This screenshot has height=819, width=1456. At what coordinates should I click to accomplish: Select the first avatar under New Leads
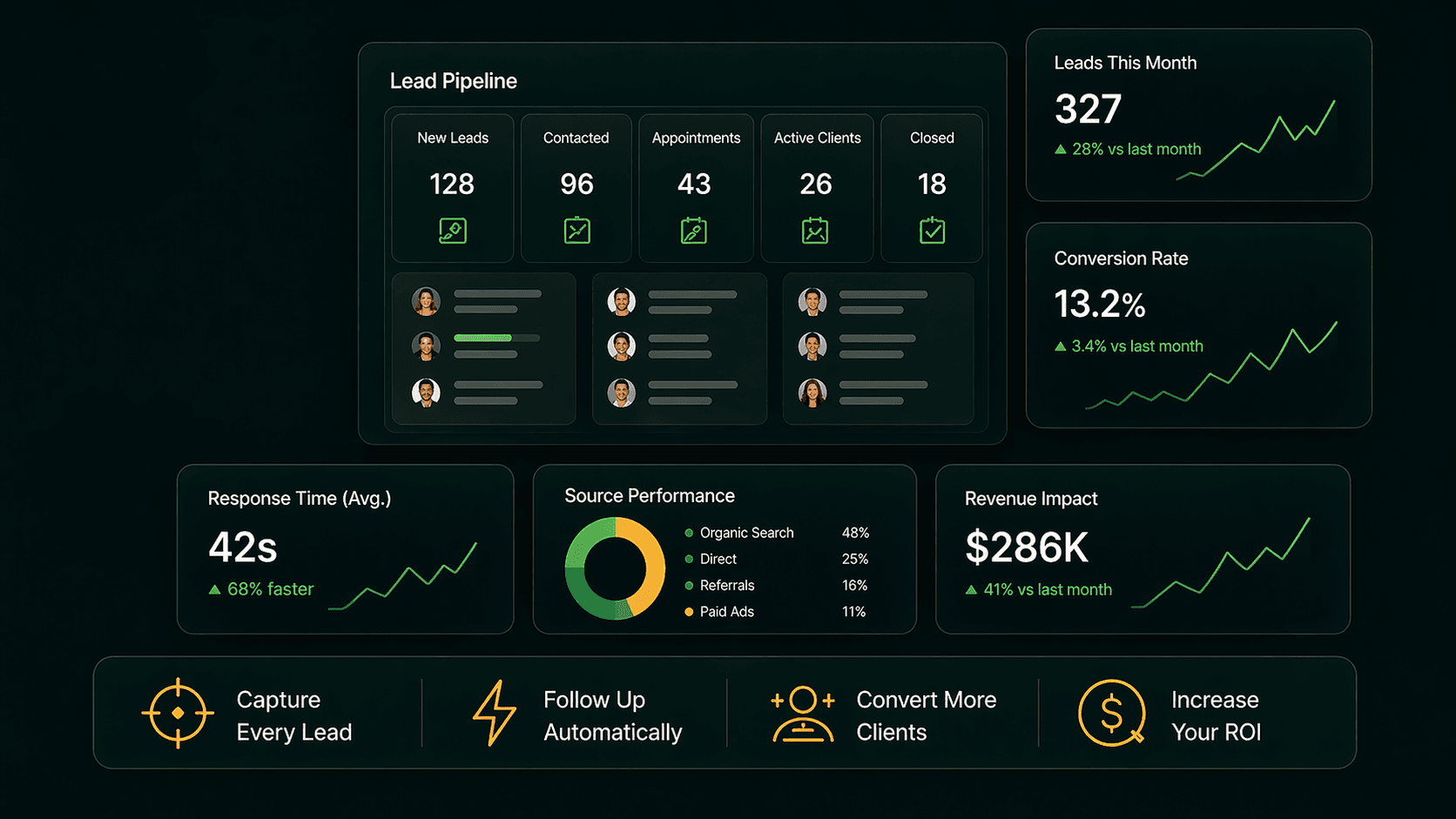pos(426,300)
